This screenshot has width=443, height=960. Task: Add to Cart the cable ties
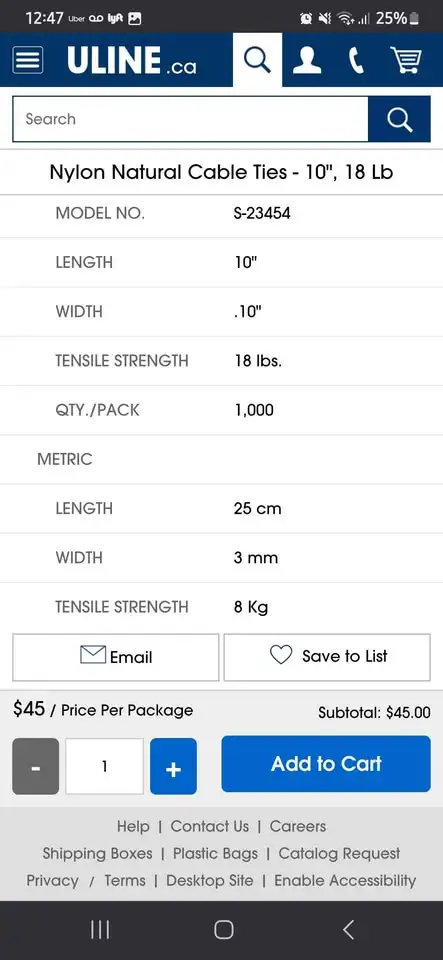[x=326, y=764]
